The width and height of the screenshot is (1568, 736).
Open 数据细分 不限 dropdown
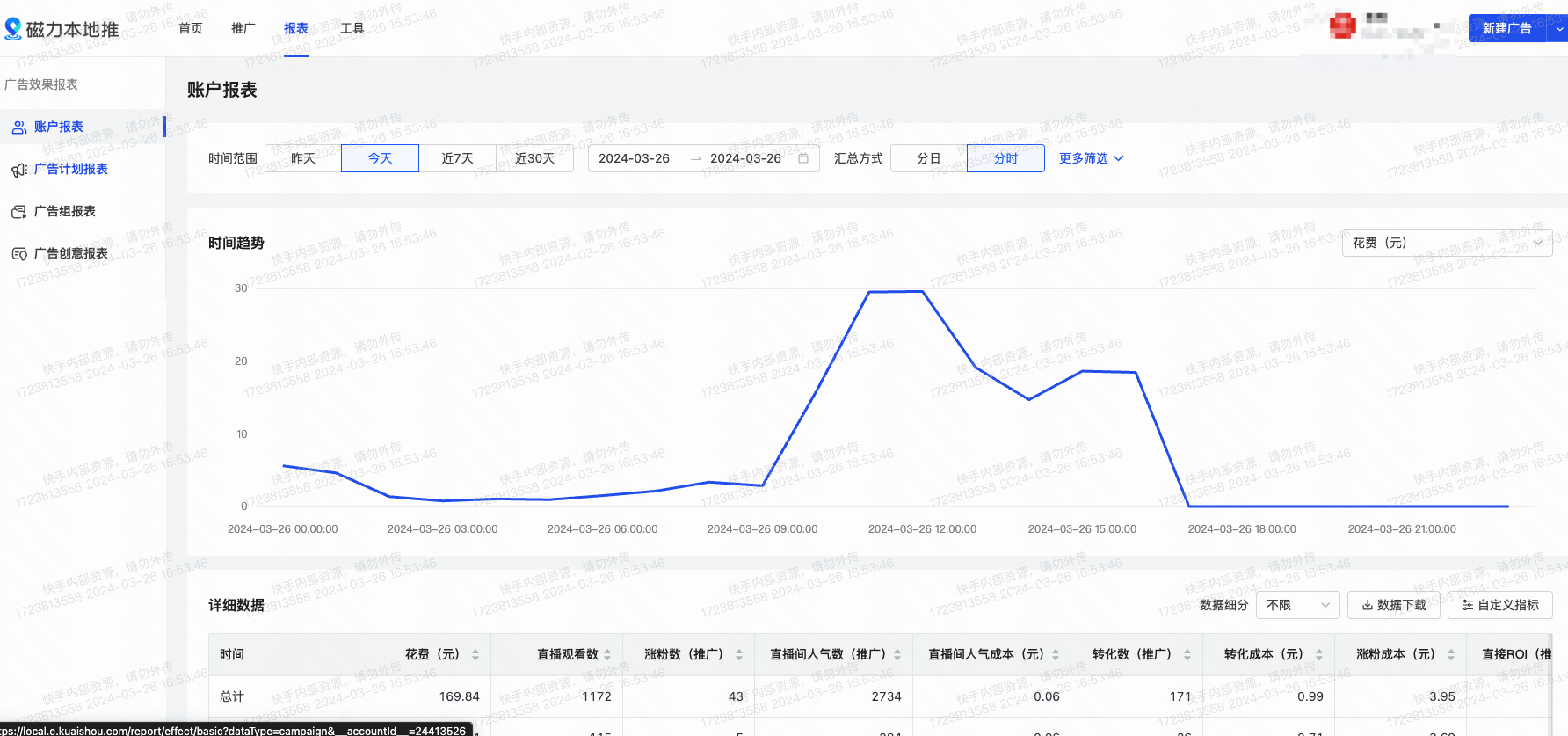pyautogui.click(x=1298, y=605)
